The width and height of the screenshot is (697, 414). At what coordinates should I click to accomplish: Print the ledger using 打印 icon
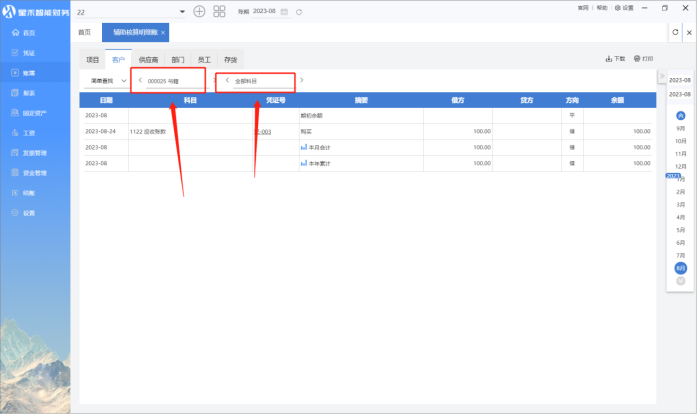tap(643, 59)
